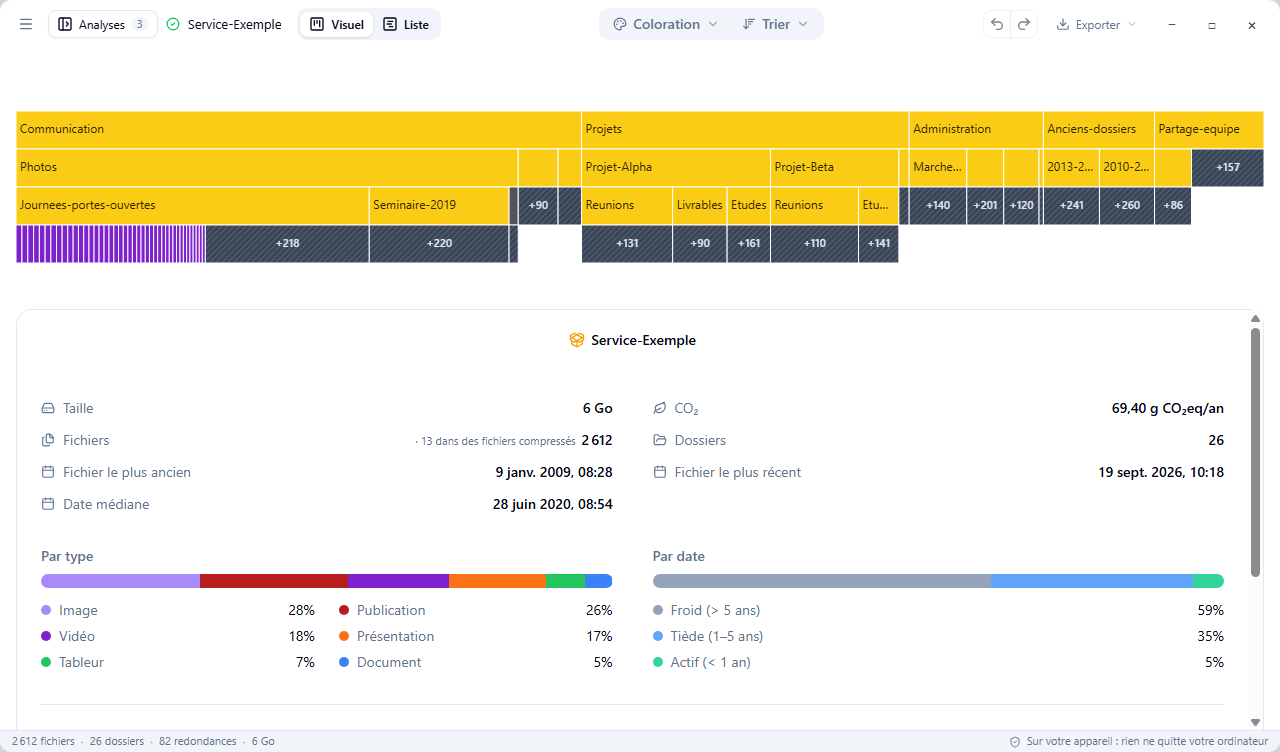Click the Vidéo legend color dot

[x=46, y=636]
